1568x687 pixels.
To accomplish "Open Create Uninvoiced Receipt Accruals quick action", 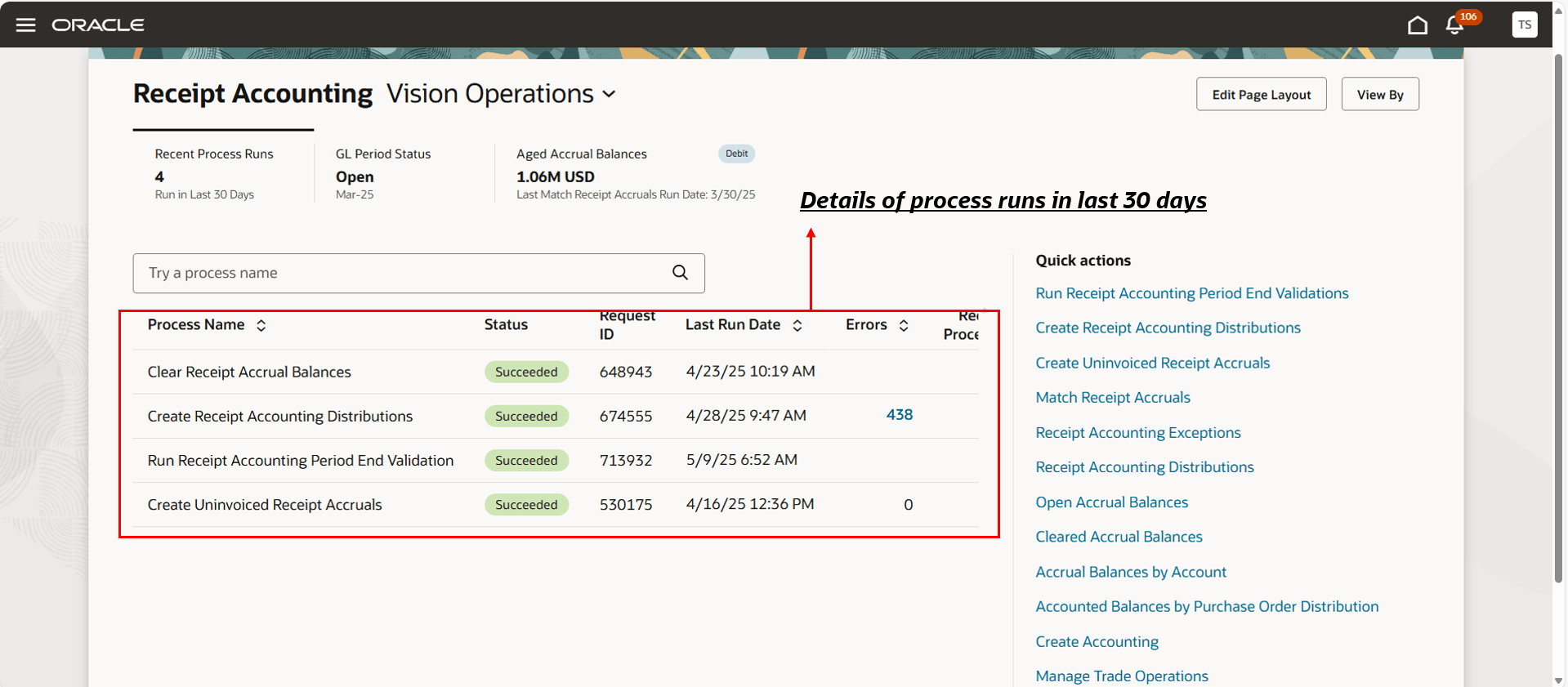I will (x=1153, y=363).
